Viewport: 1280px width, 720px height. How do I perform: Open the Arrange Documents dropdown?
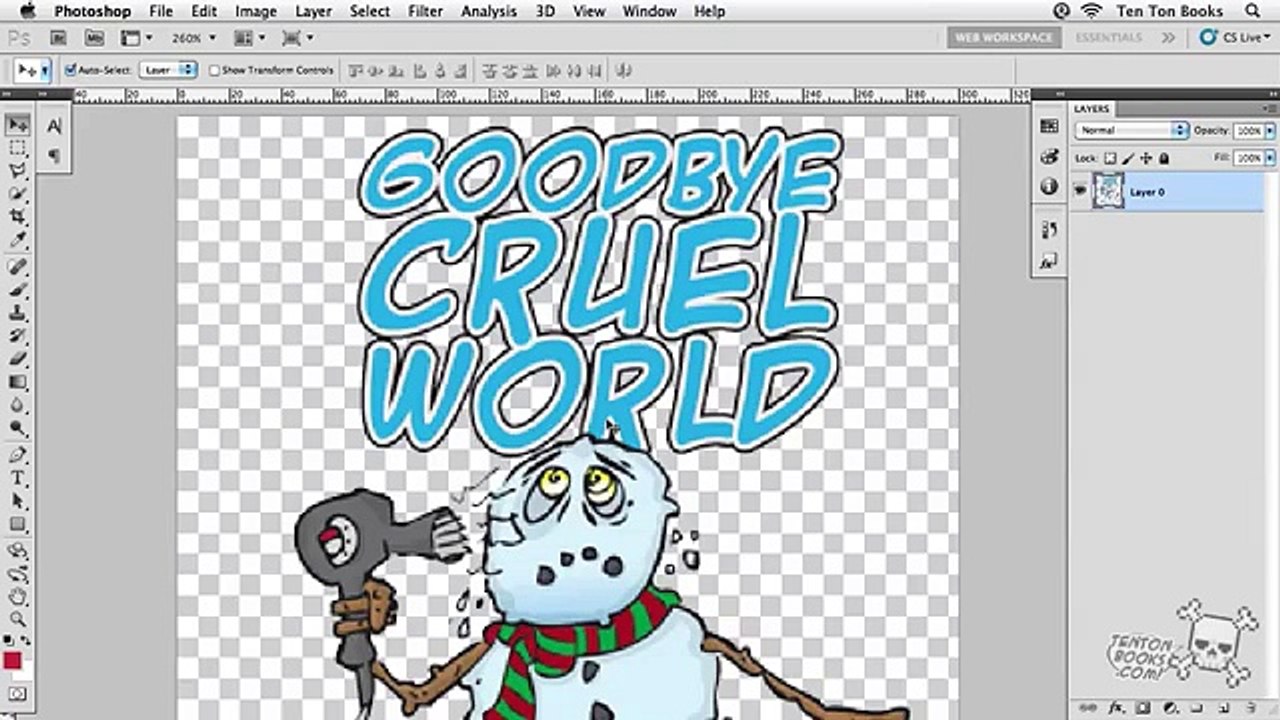pyautogui.click(x=248, y=38)
